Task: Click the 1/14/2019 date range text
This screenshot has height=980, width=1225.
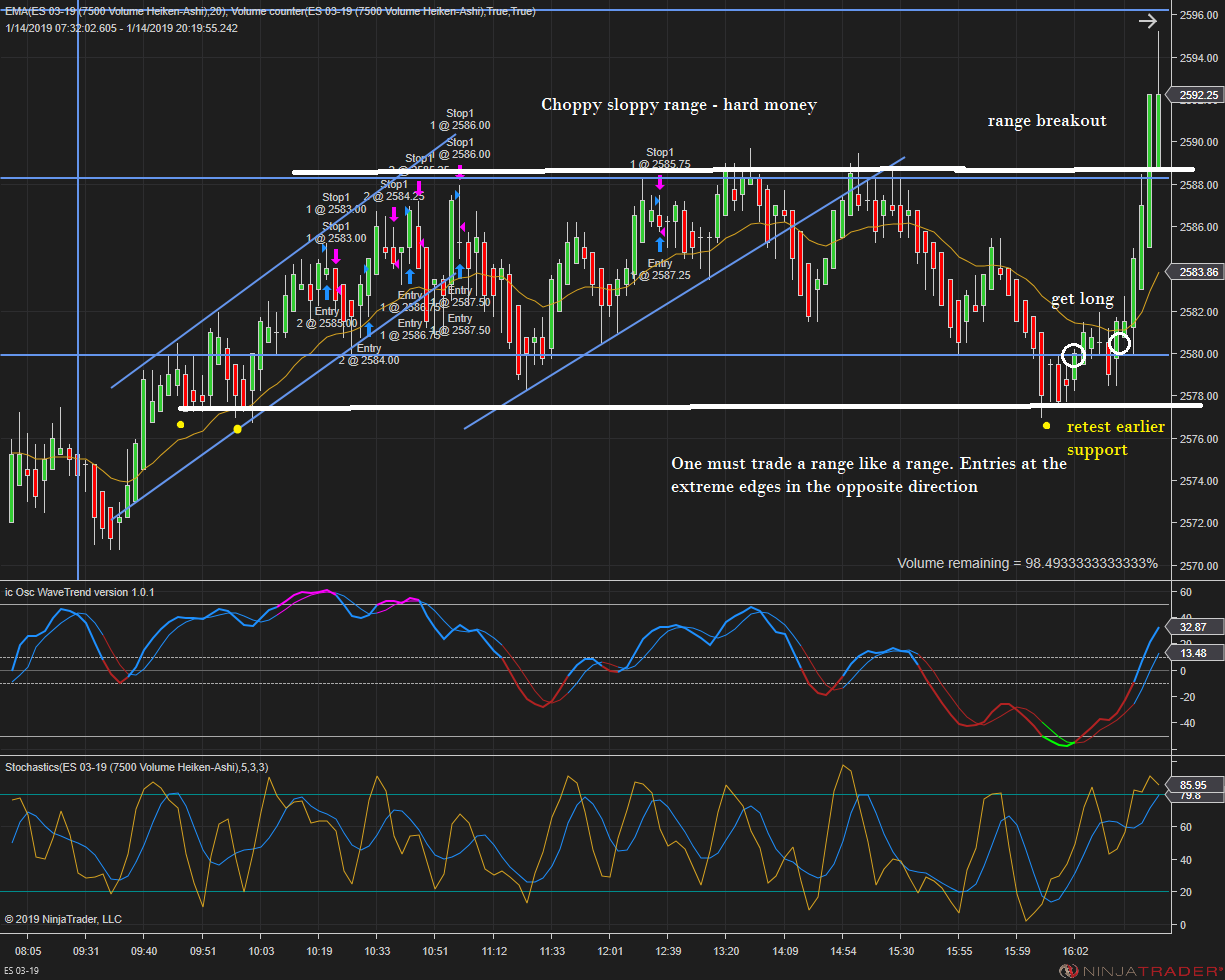Action: coord(121,27)
